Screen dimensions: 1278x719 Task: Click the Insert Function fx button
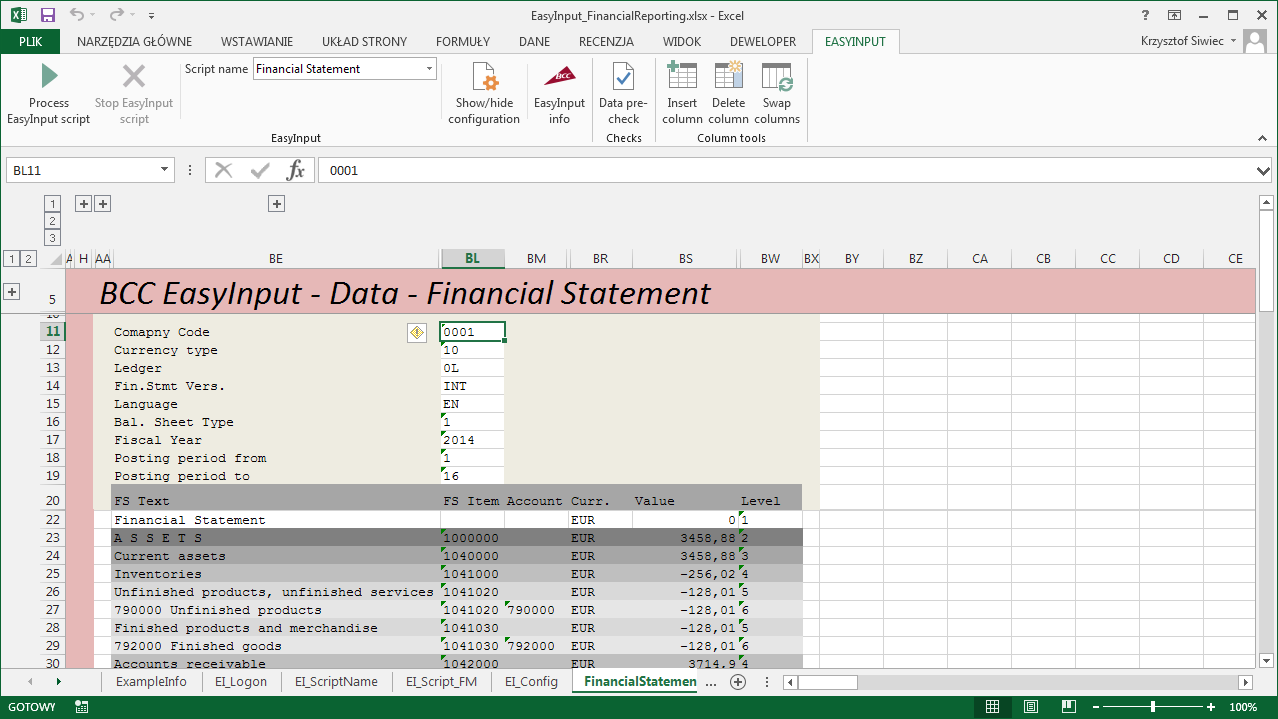(296, 171)
